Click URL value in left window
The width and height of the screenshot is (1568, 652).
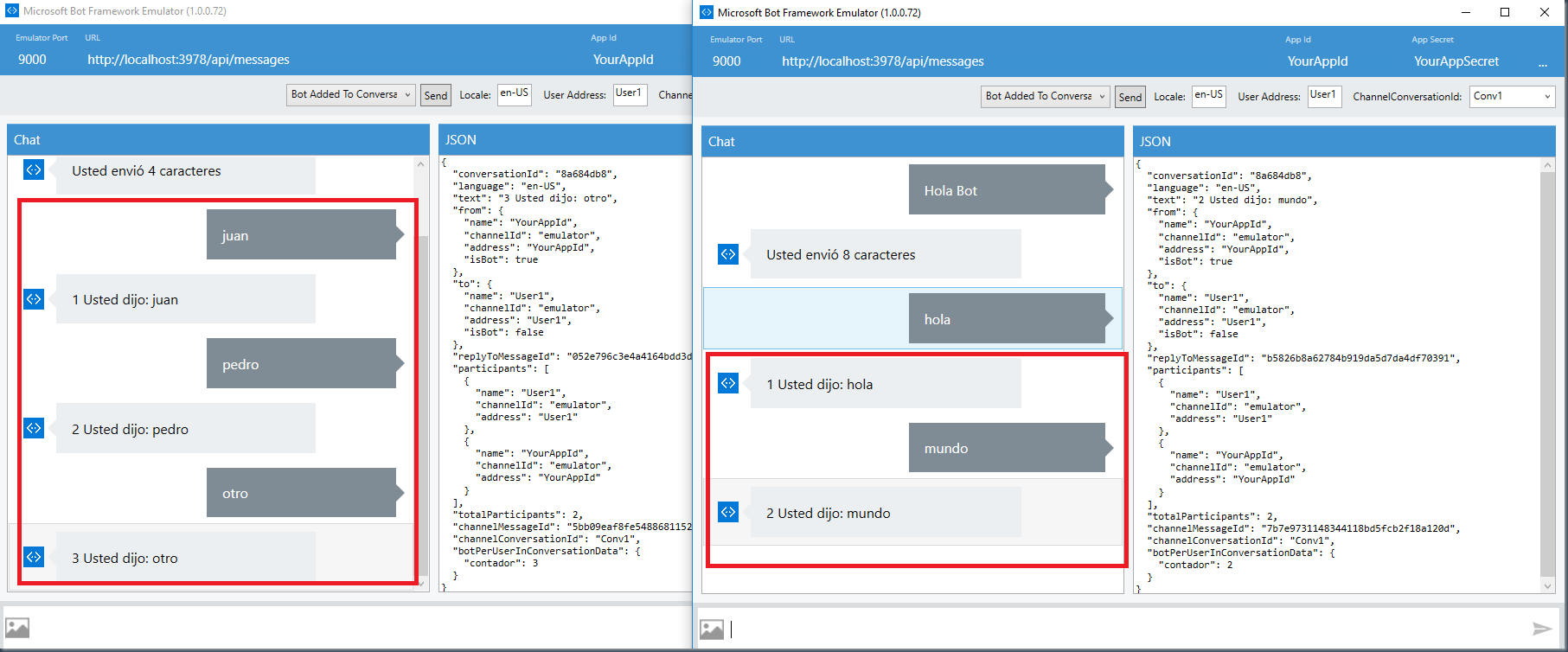(x=189, y=60)
